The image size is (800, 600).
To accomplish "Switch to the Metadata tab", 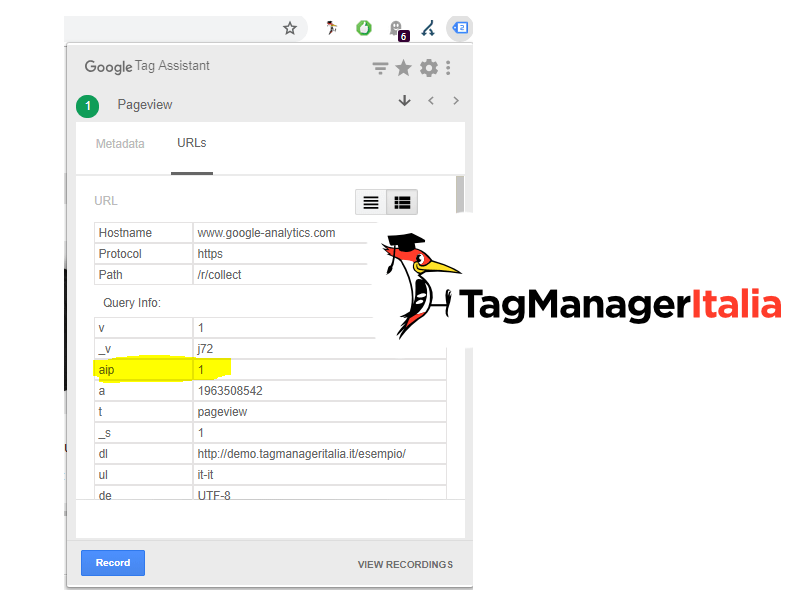I will pyautogui.click(x=120, y=144).
